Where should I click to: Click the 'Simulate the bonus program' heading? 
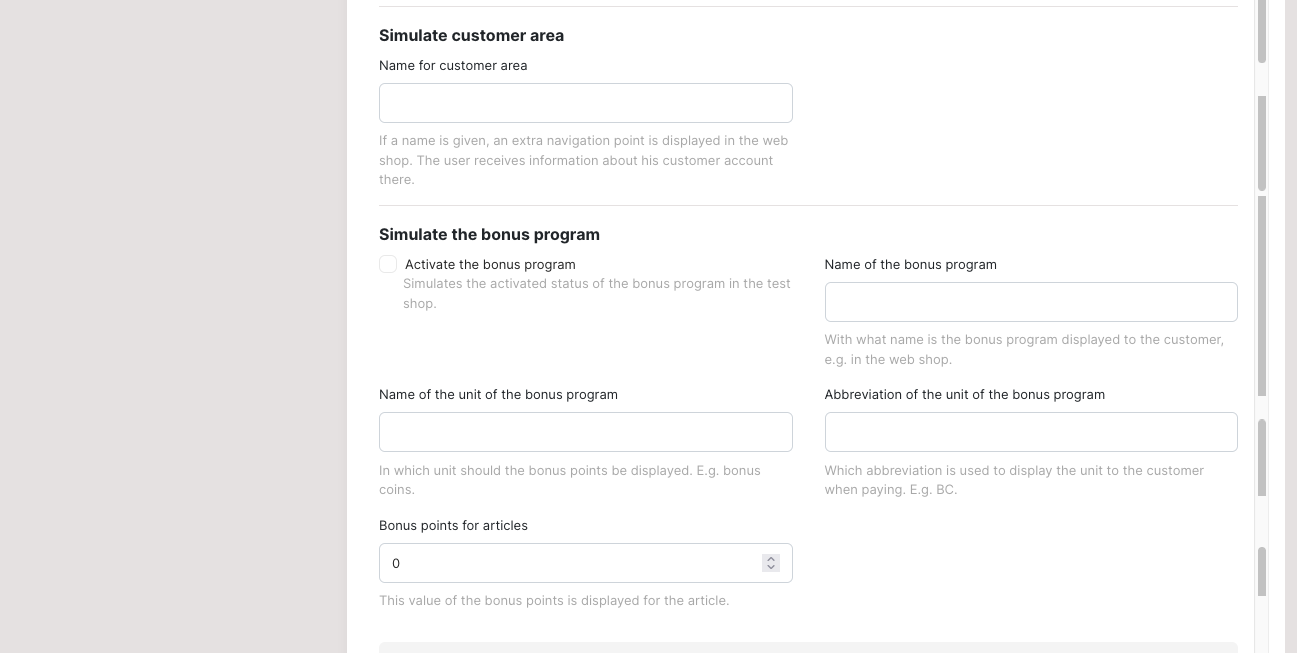click(489, 234)
